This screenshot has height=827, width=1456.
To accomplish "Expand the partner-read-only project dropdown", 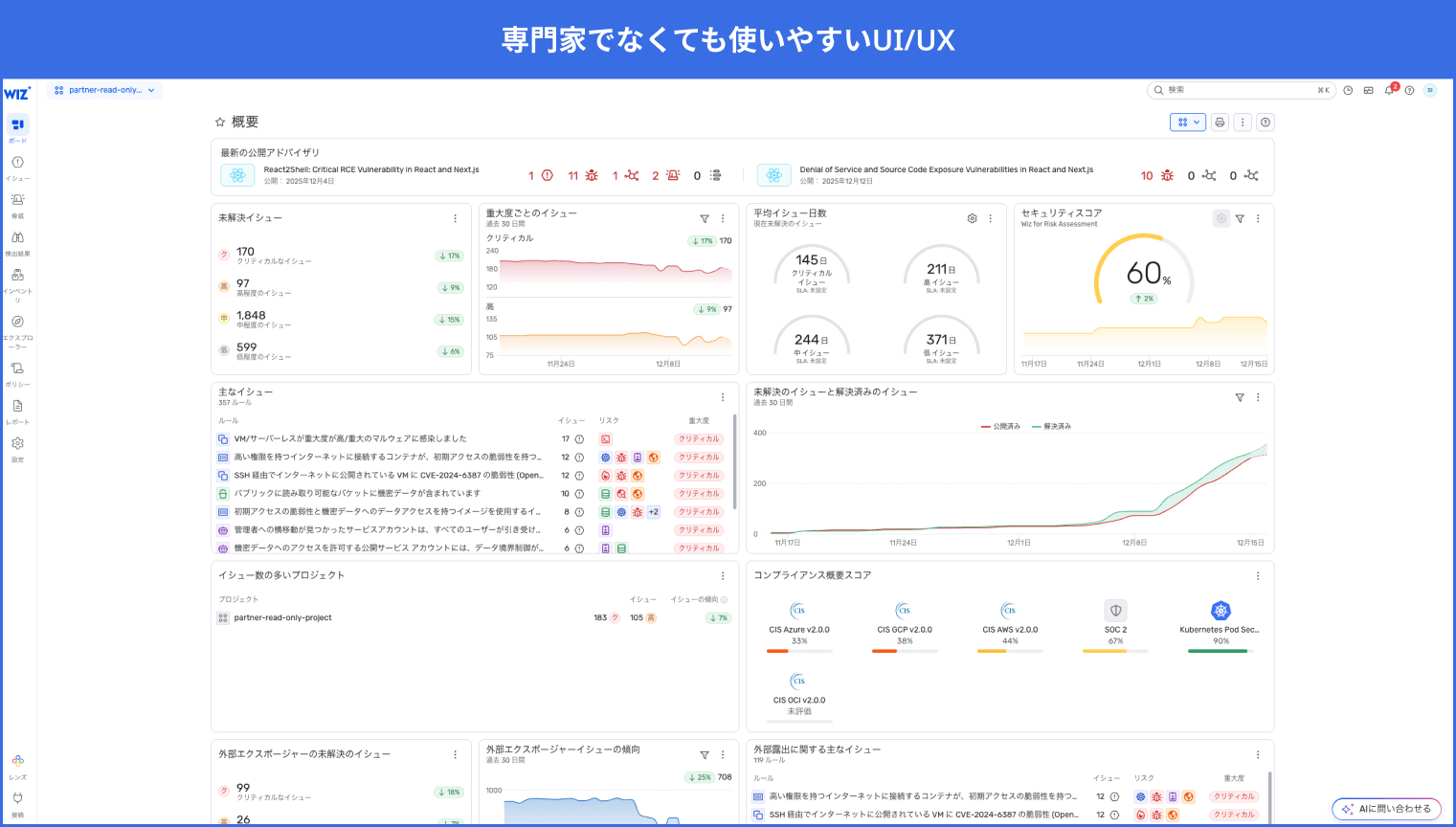I will pyautogui.click(x=104, y=90).
